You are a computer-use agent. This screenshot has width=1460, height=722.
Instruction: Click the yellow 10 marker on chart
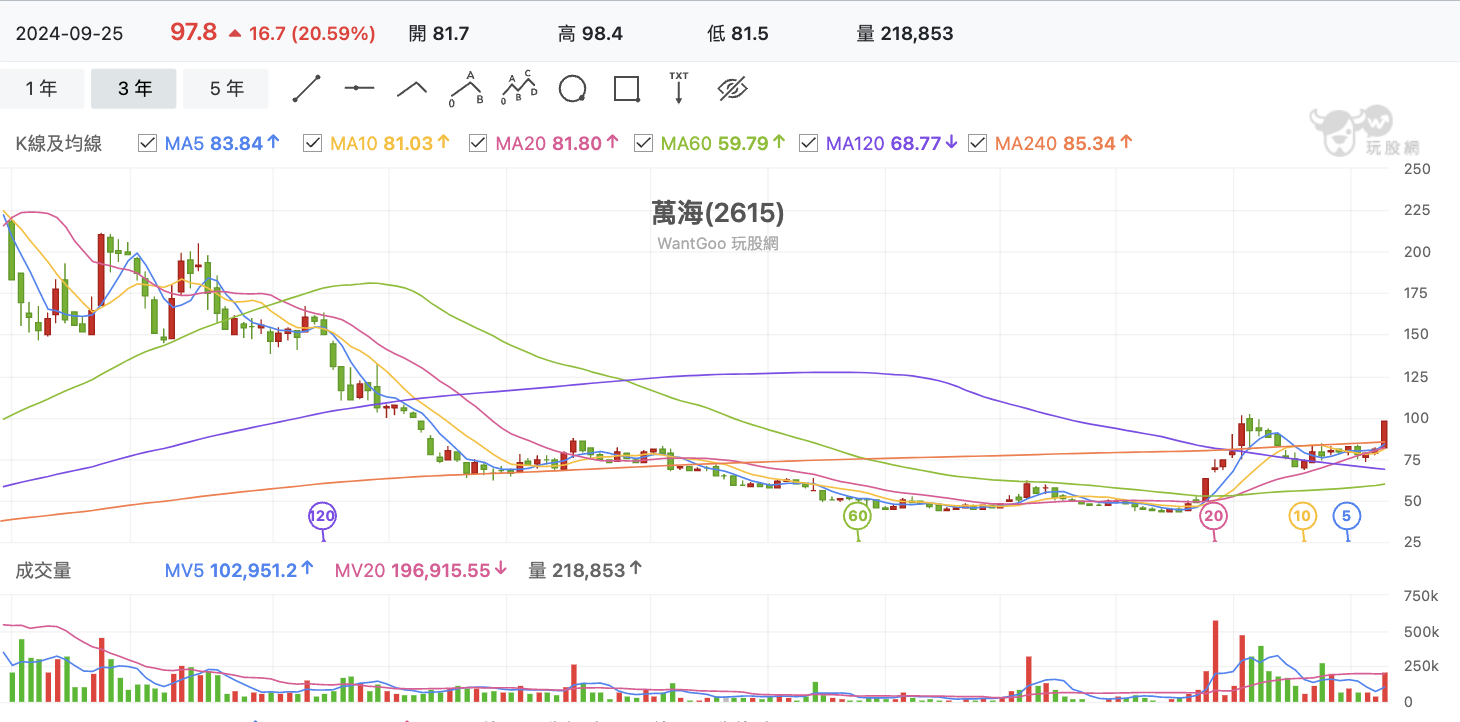tap(1302, 517)
